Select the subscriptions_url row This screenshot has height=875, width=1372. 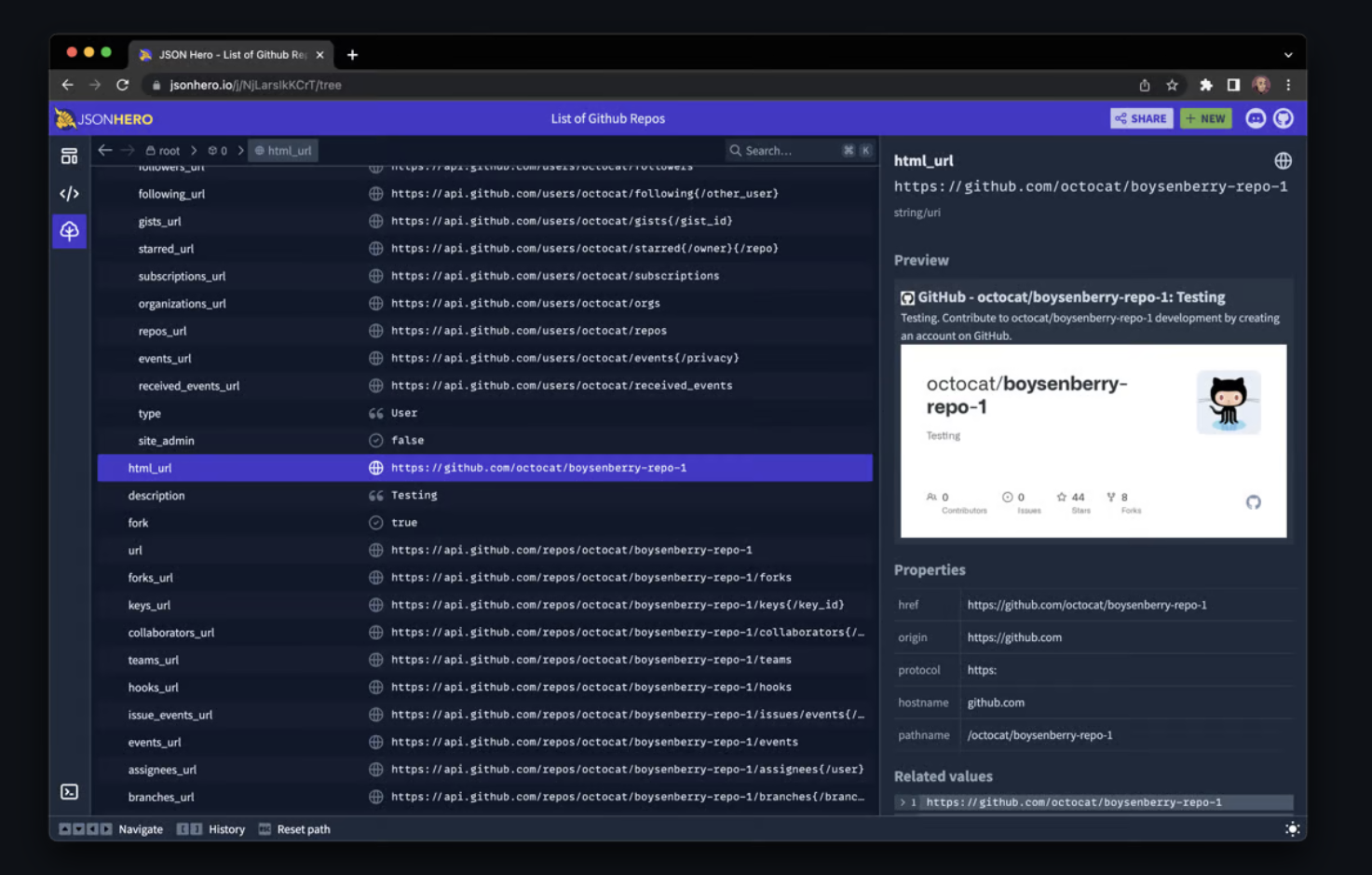pyautogui.click(x=485, y=276)
